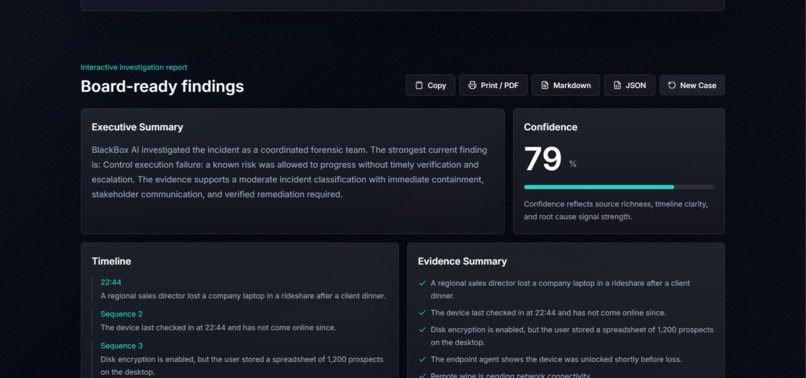Click the Confidence card heading

(x=551, y=127)
